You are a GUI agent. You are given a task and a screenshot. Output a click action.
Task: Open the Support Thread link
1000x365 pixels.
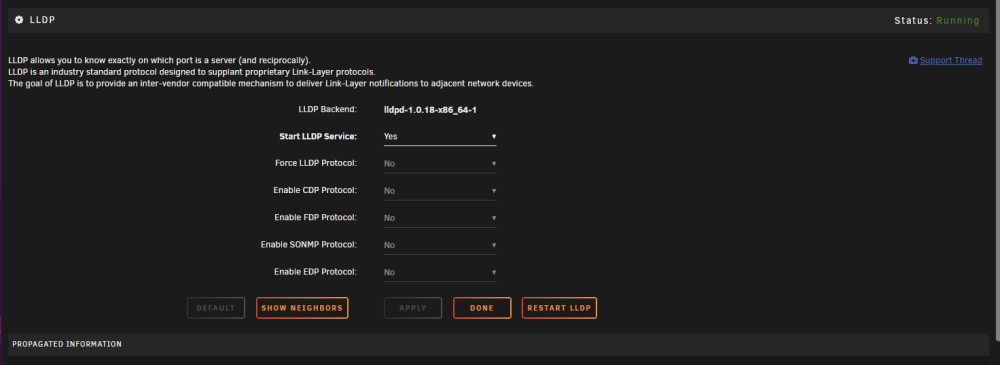950,61
